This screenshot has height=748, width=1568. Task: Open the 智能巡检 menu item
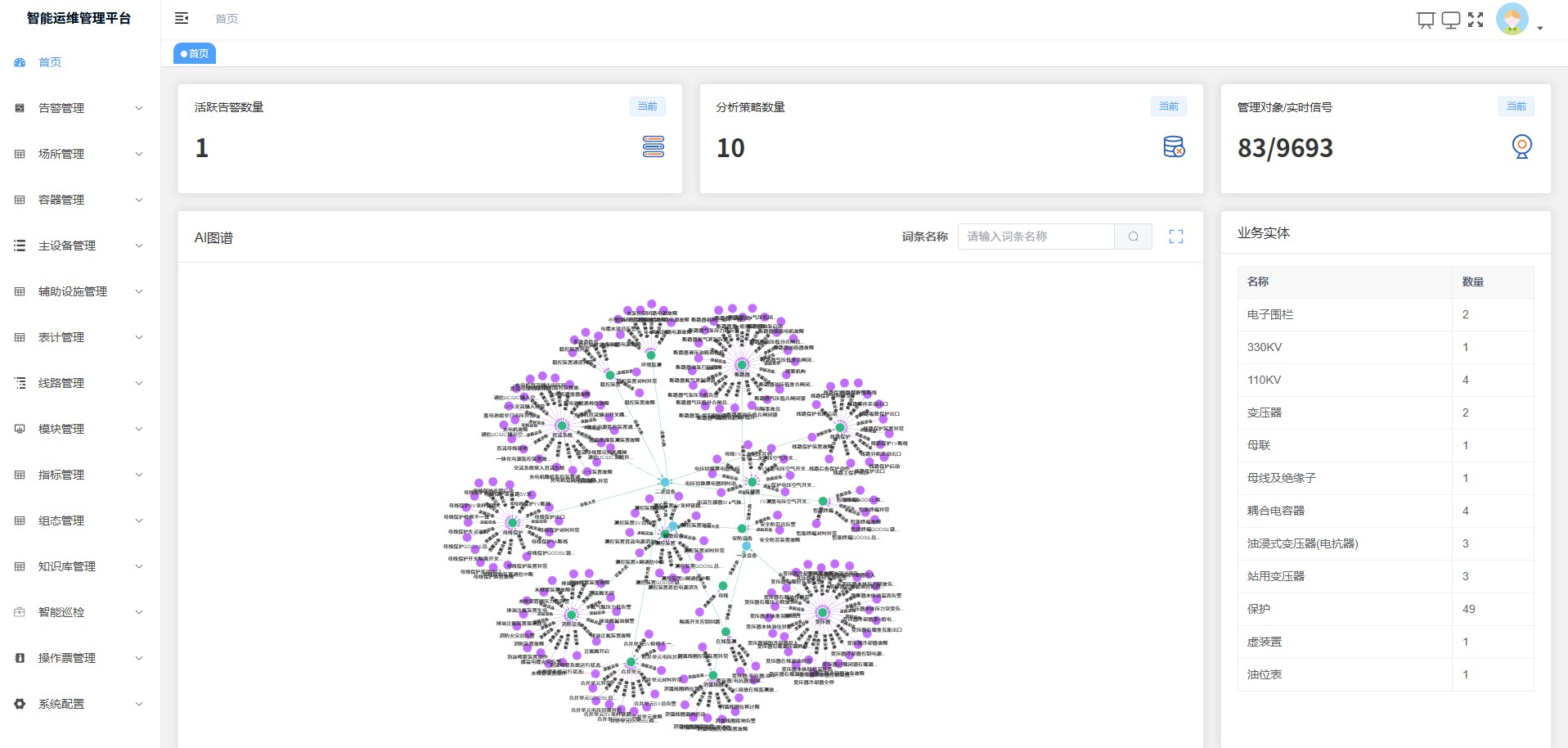pos(79,612)
